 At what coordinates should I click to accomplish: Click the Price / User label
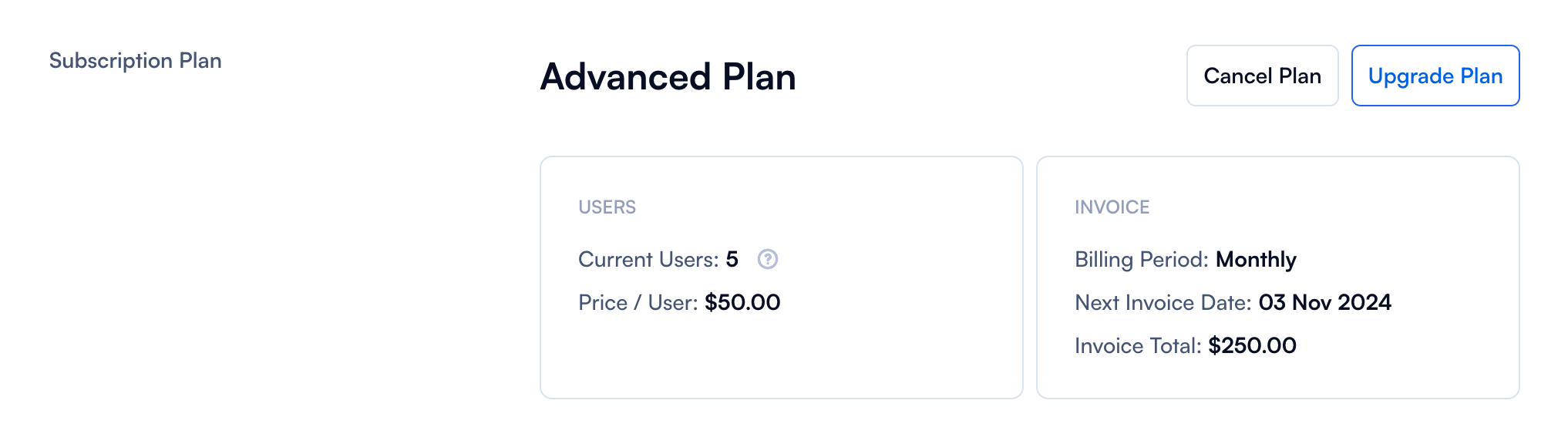[638, 303]
